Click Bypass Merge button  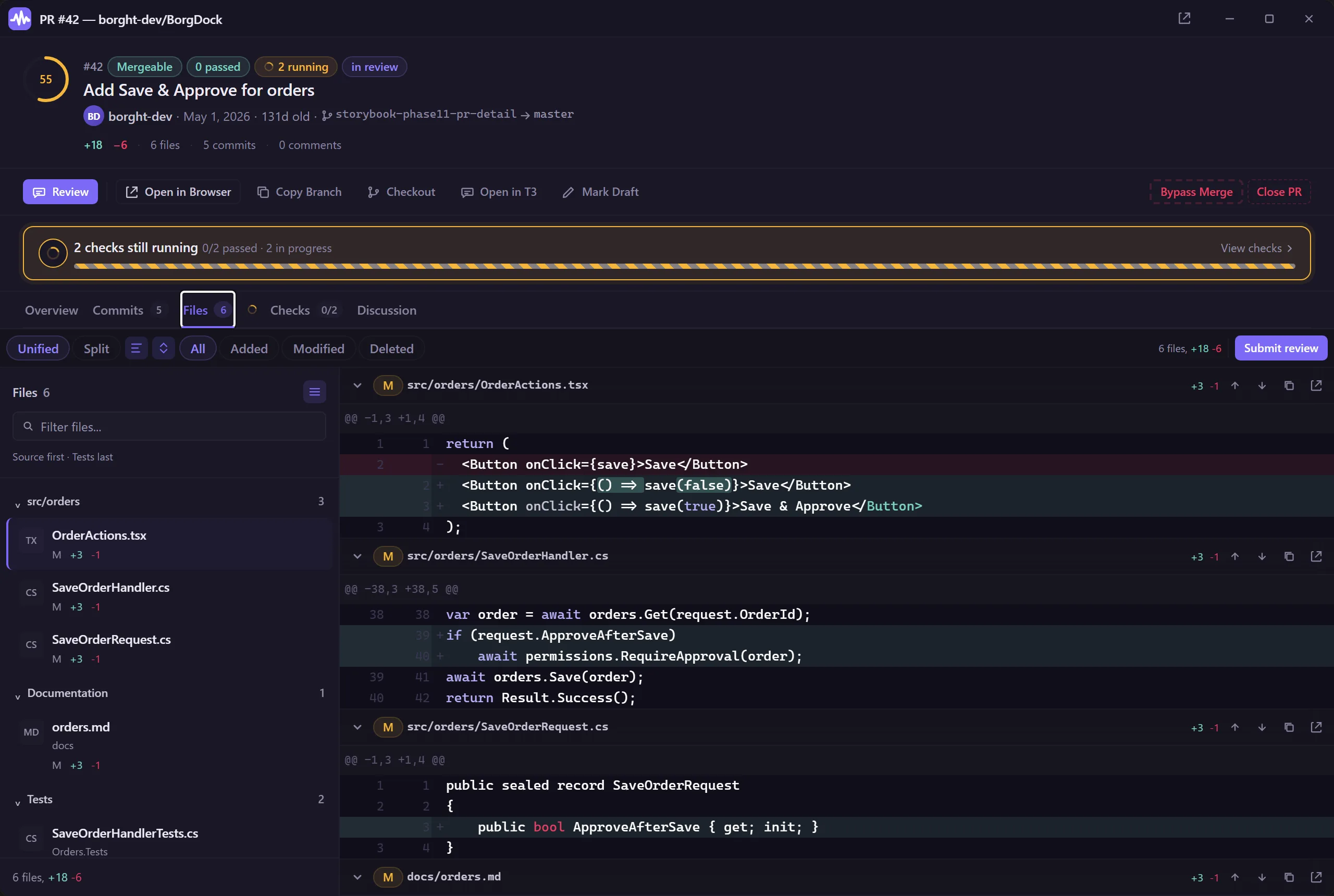pyautogui.click(x=1196, y=191)
